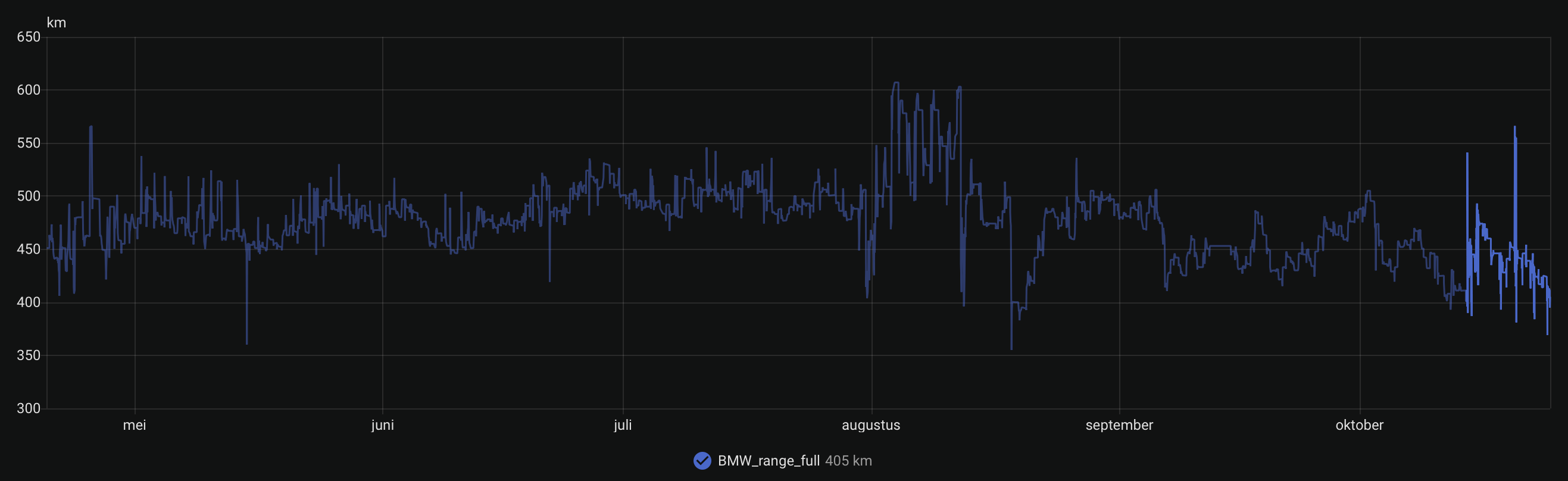This screenshot has width=1568, height=481.
Task: Click the 500 y-axis tick label
Action: [x=29, y=196]
